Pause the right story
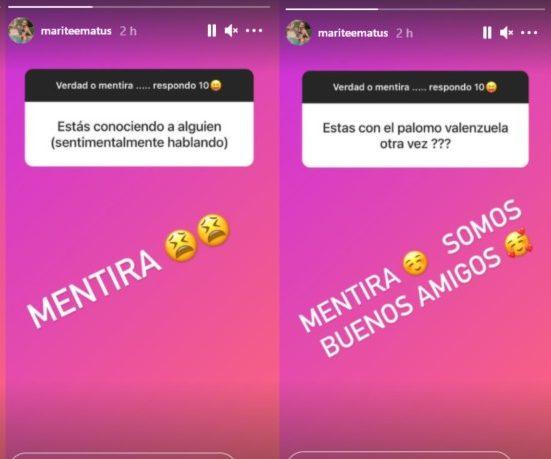The height and width of the screenshot is (459, 551). coord(487,33)
